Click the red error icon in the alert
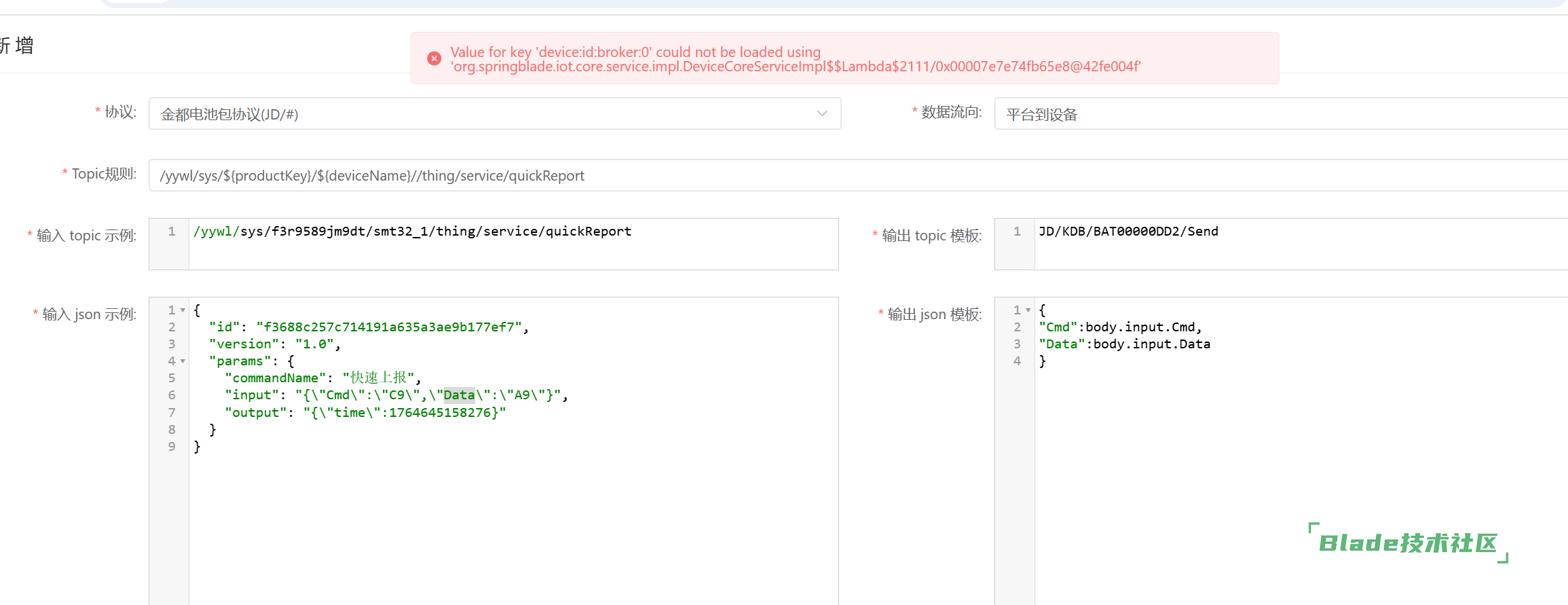 434,58
